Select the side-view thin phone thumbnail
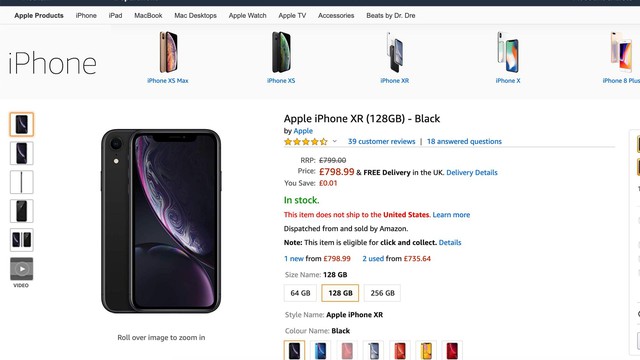 point(22,182)
